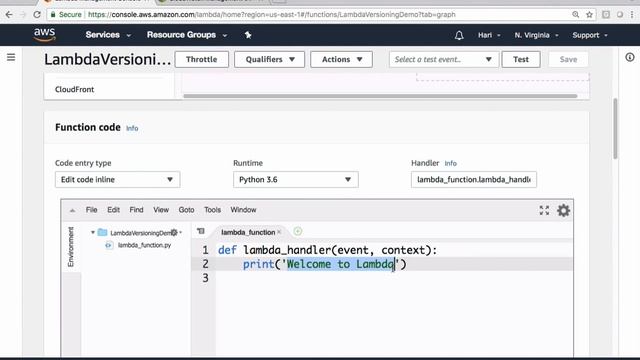Click line number 1 in gutter

(205, 250)
